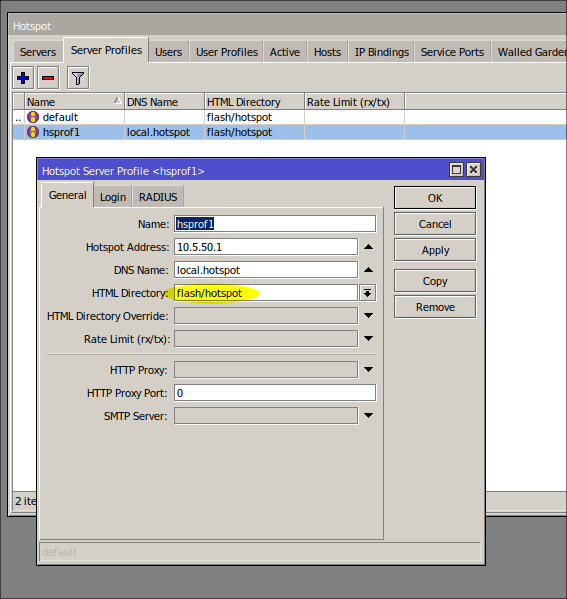Switch to the Login tab
This screenshot has height=599, width=567.
(x=113, y=197)
